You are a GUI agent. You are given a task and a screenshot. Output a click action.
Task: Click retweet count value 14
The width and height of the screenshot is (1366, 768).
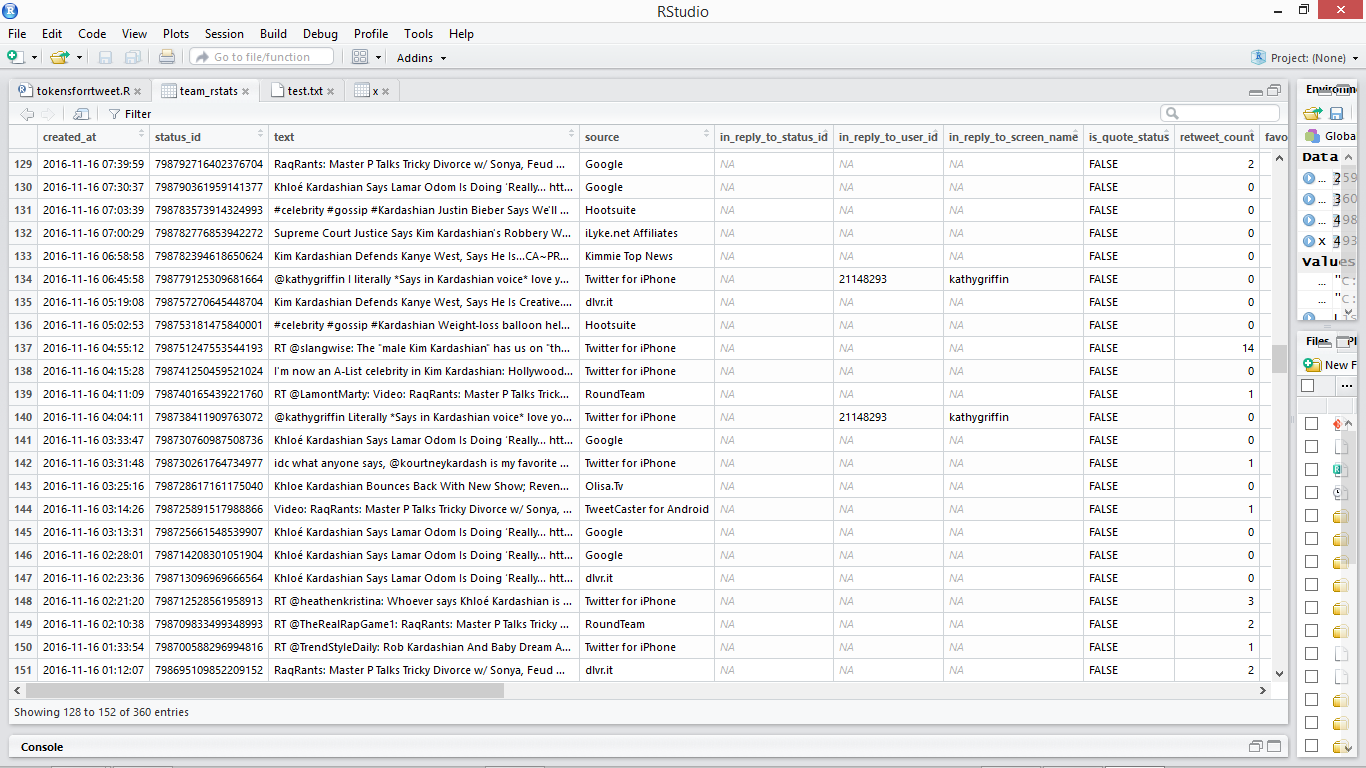(1248, 348)
